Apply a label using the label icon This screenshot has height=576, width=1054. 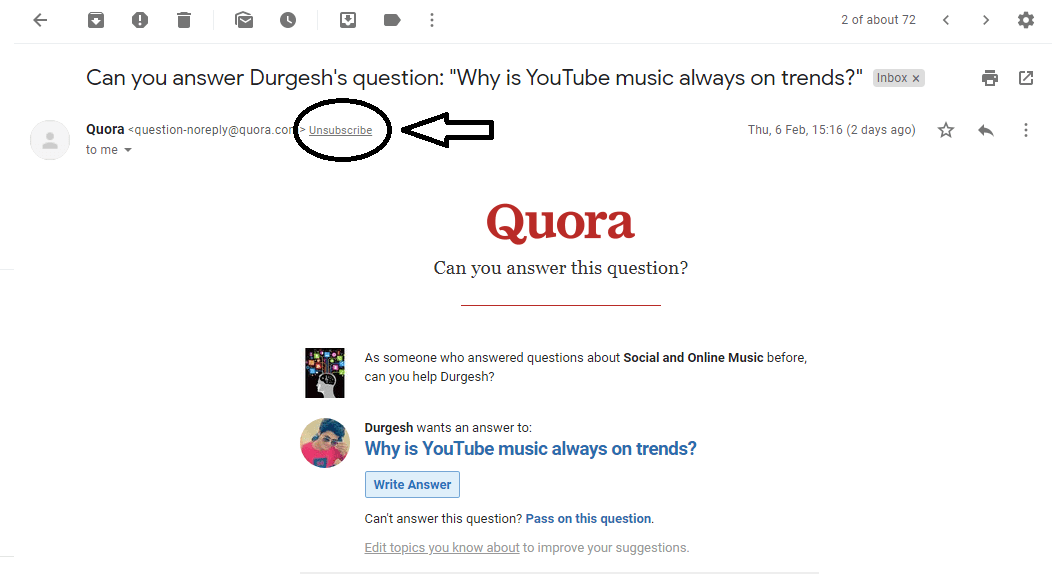point(391,19)
